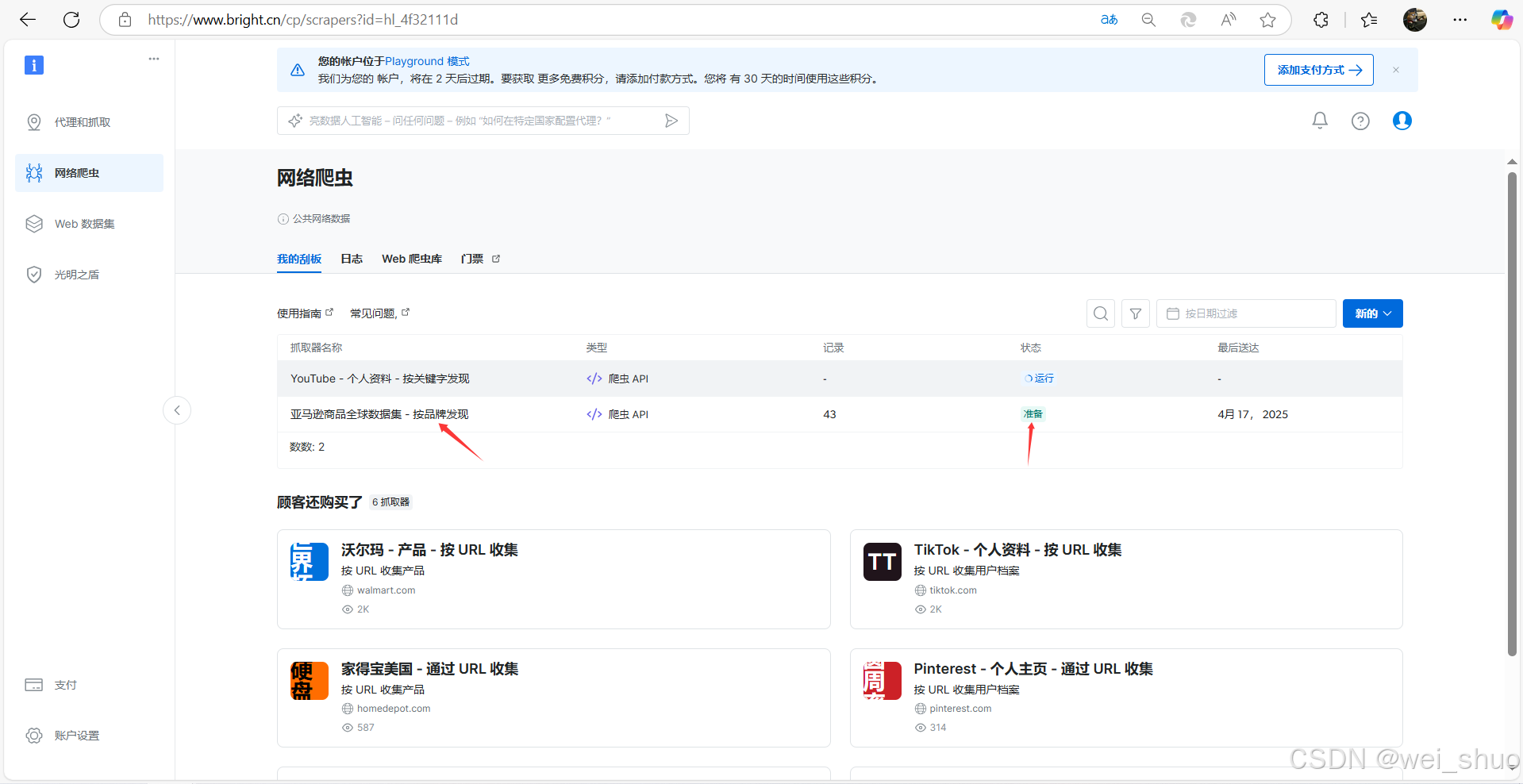Collapse the left sidebar with chevron
The width and height of the screenshot is (1523, 784).
pyautogui.click(x=177, y=410)
